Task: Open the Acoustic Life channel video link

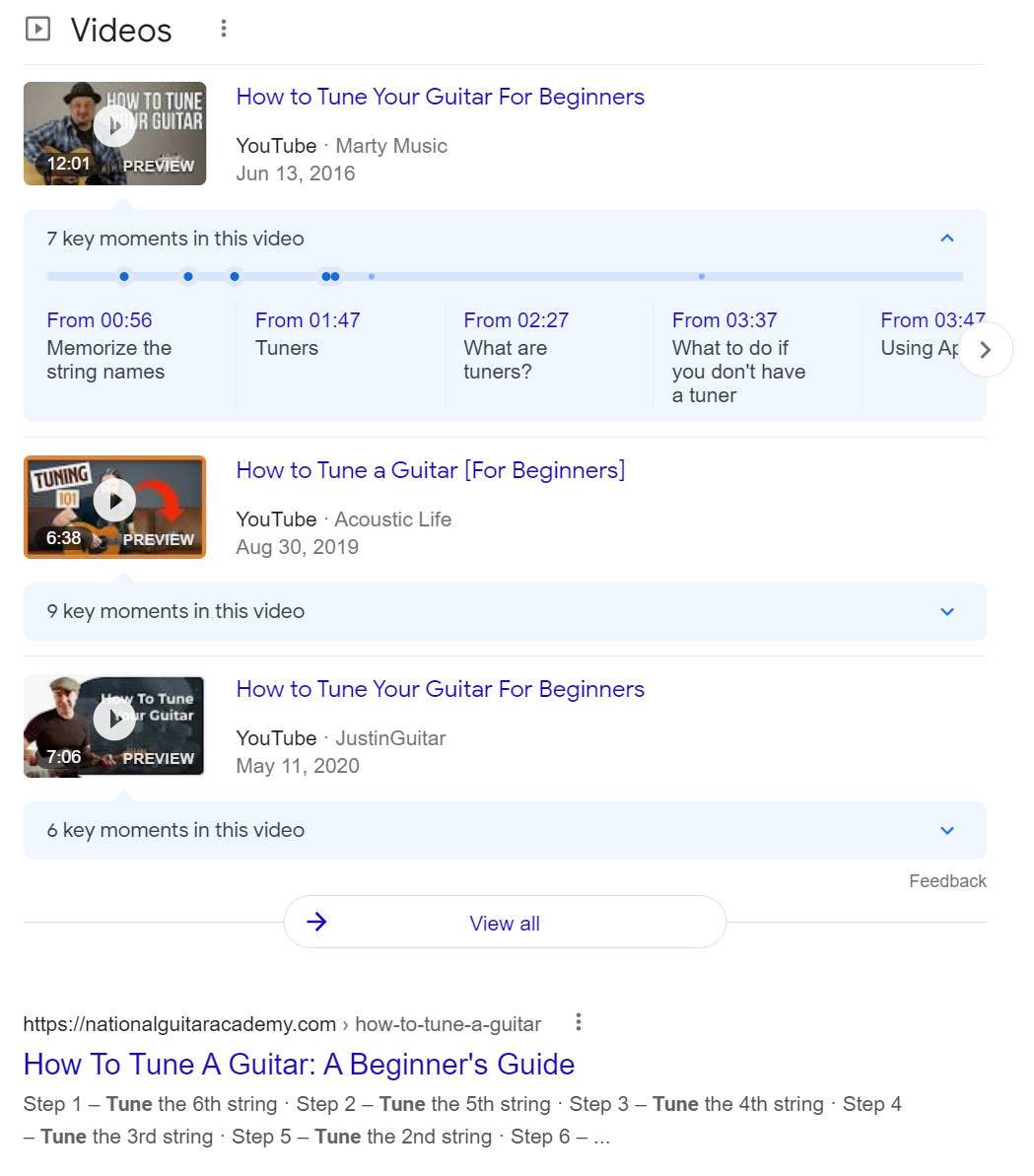Action: click(431, 470)
